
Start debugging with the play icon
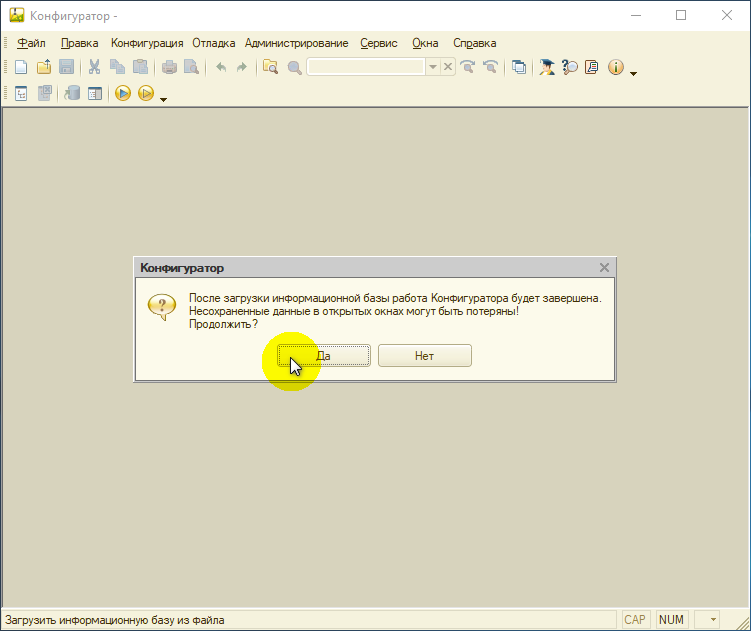pos(123,93)
